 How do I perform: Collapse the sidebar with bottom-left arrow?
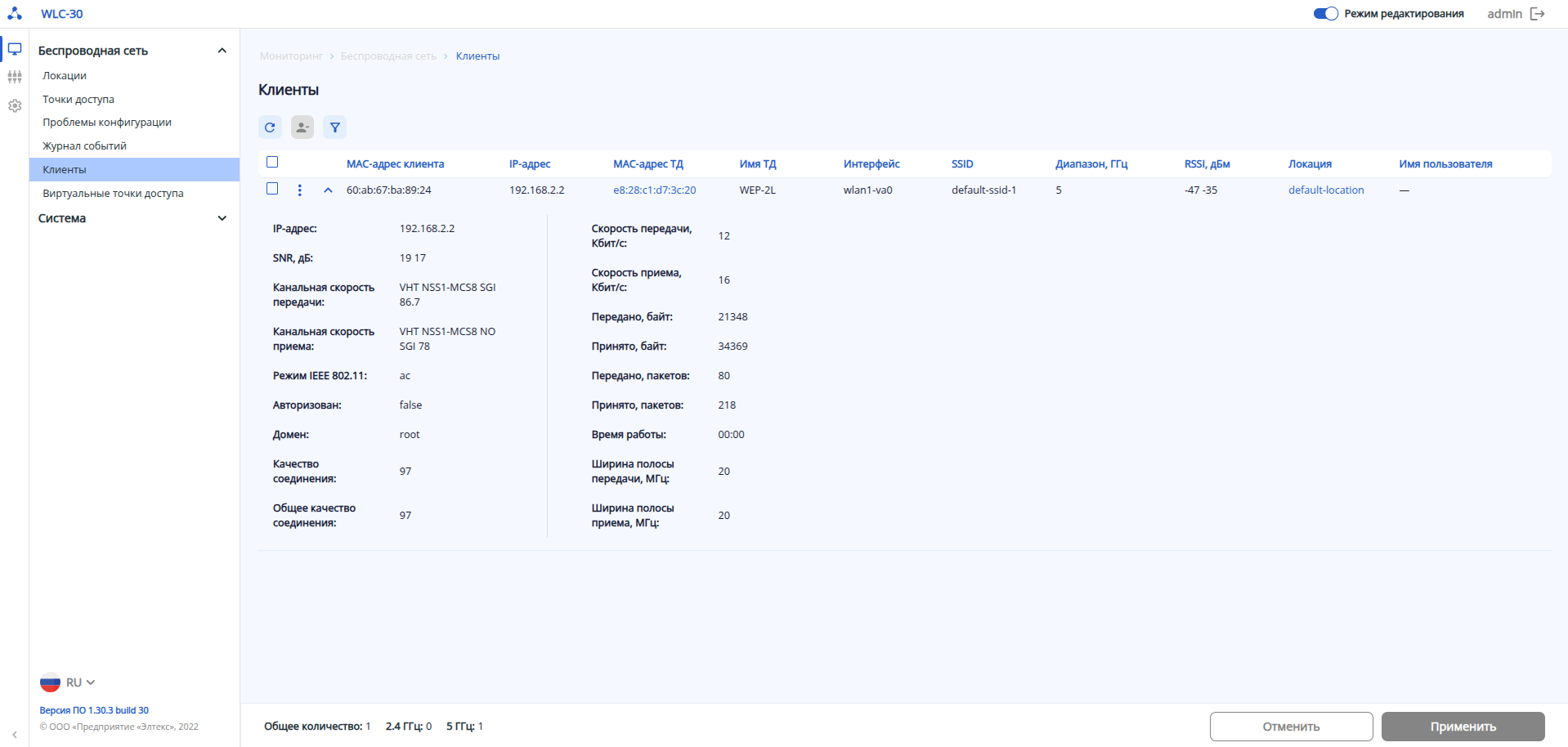tap(15, 735)
